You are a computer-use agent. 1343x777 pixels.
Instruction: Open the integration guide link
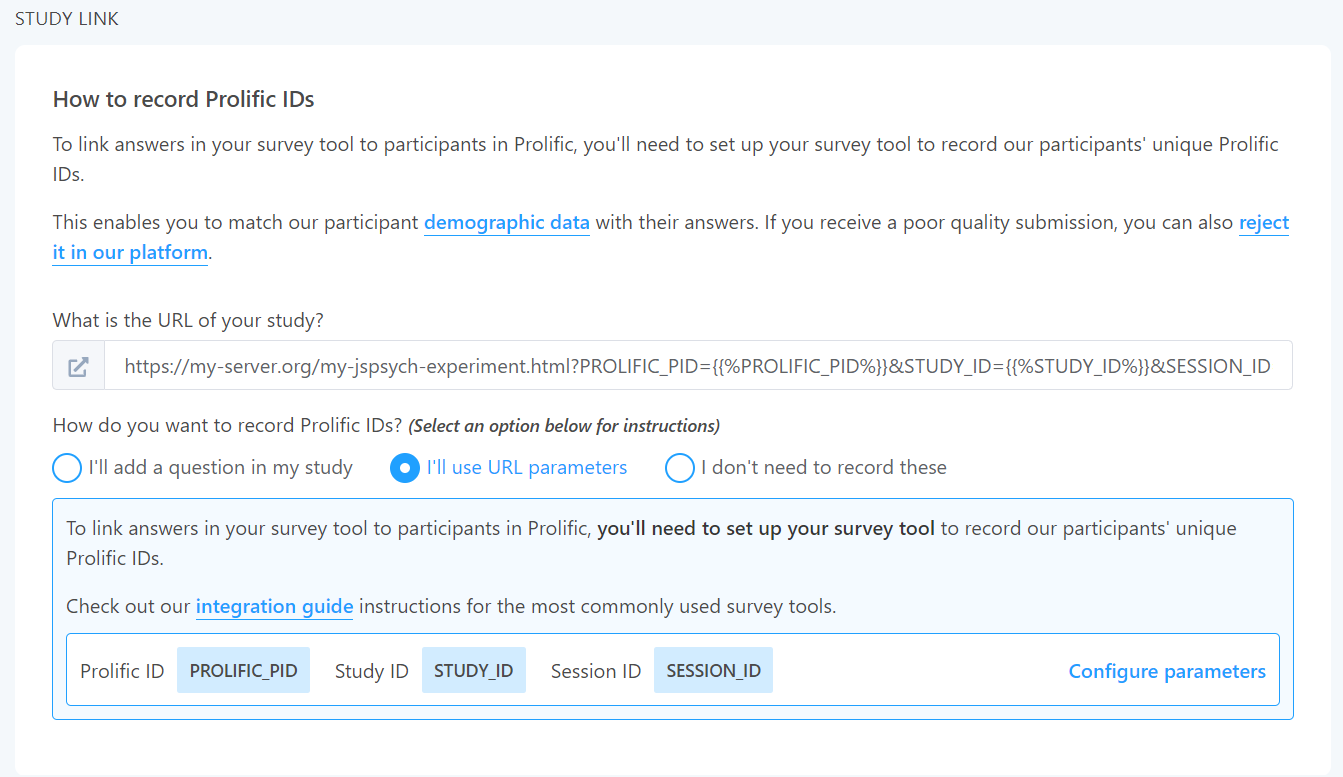point(274,606)
